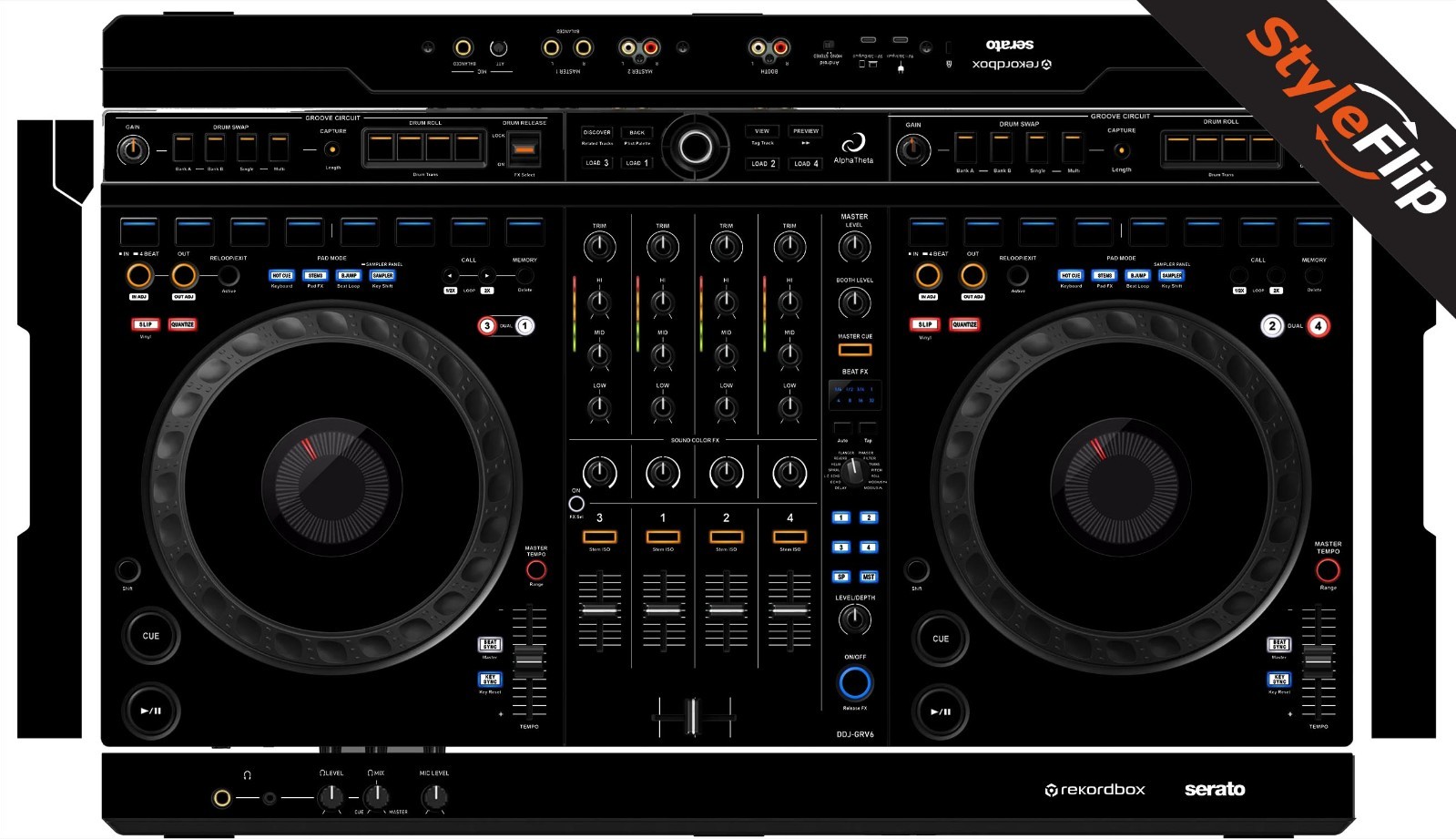Load the track to deck 3

(596, 163)
